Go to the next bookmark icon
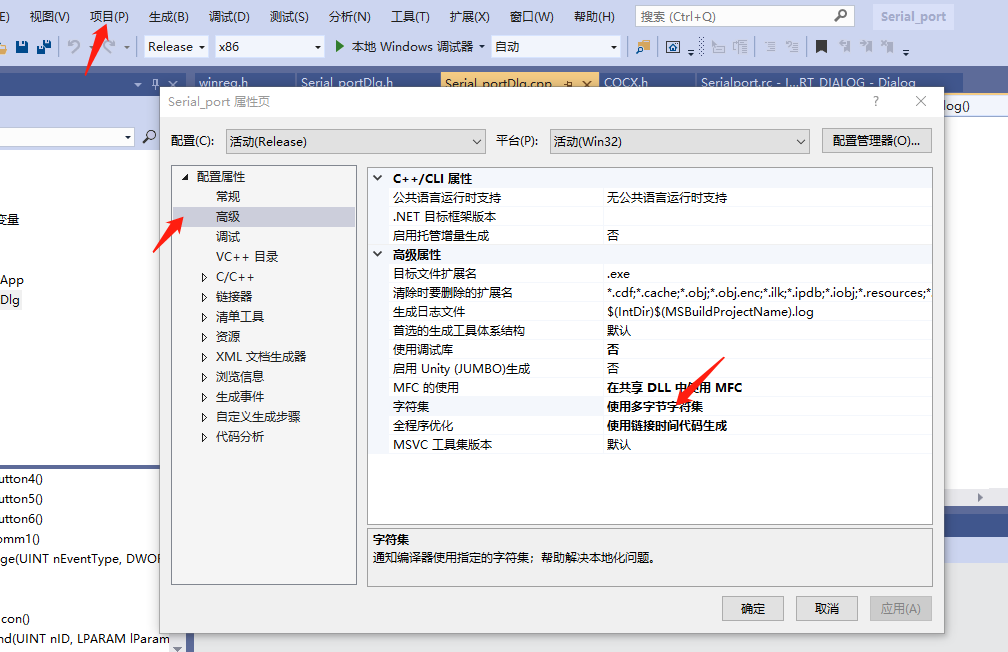Screen dimensions: 1008x652 [x=866, y=46]
